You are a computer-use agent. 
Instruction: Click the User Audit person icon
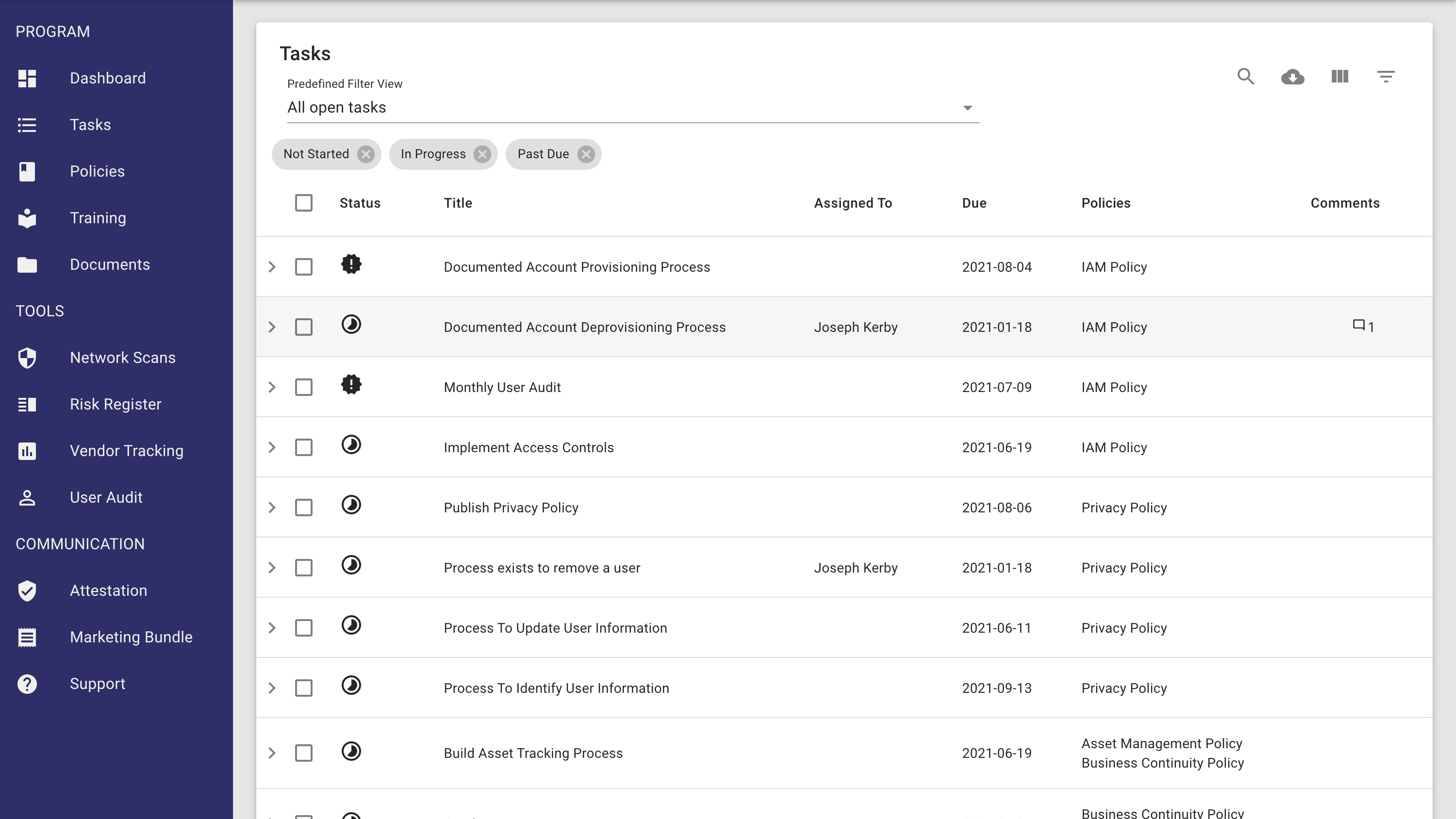point(27,497)
